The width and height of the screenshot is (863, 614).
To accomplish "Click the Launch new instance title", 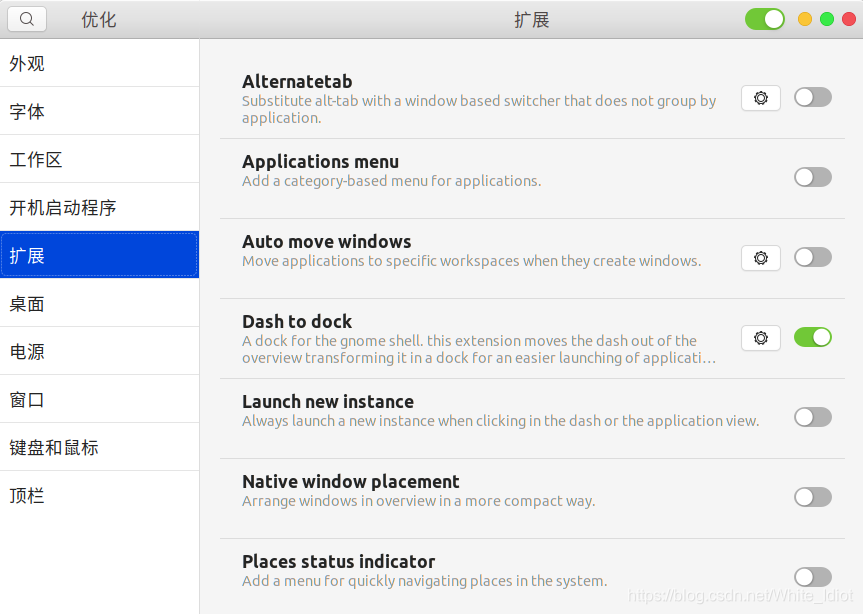I will (328, 402).
